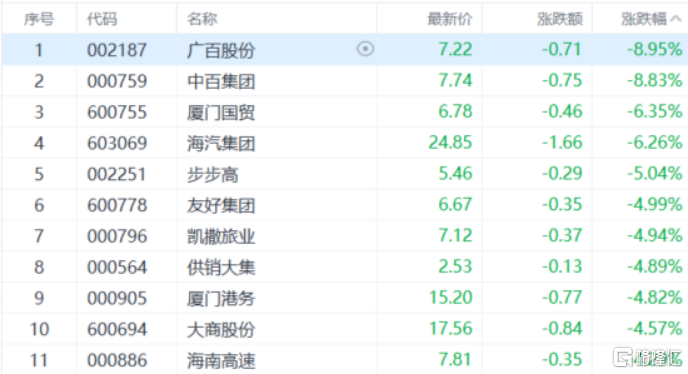This screenshot has width=688, height=374.
Task: Select the latest price 17.56
Action: coord(451,328)
